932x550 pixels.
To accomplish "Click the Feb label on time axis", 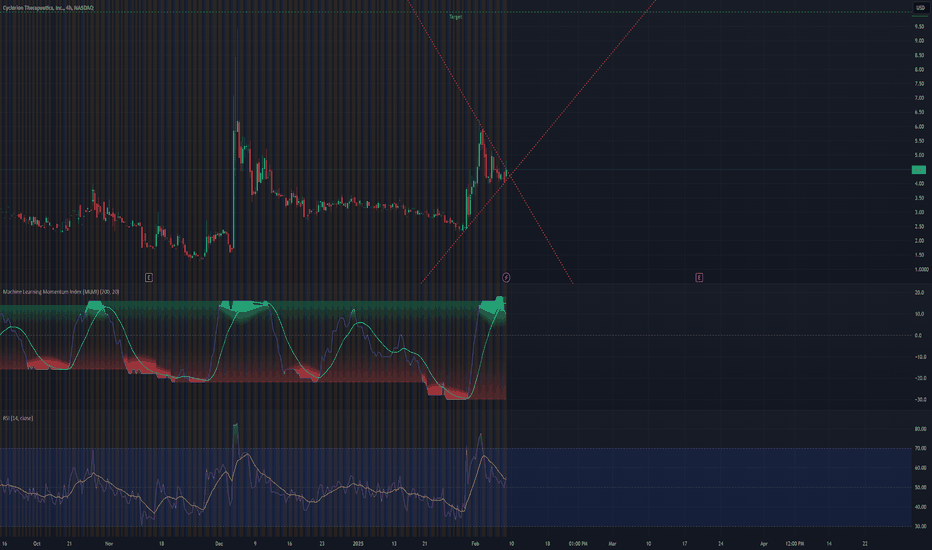I will pos(475,543).
